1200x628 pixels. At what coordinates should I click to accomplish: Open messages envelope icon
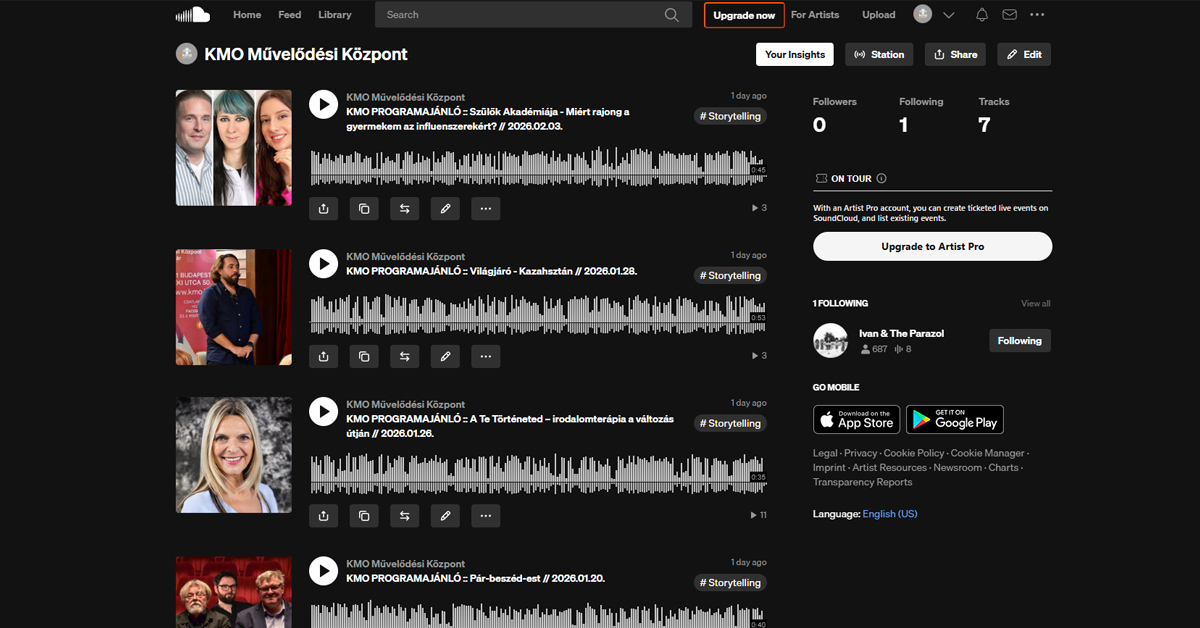[x=1009, y=15]
